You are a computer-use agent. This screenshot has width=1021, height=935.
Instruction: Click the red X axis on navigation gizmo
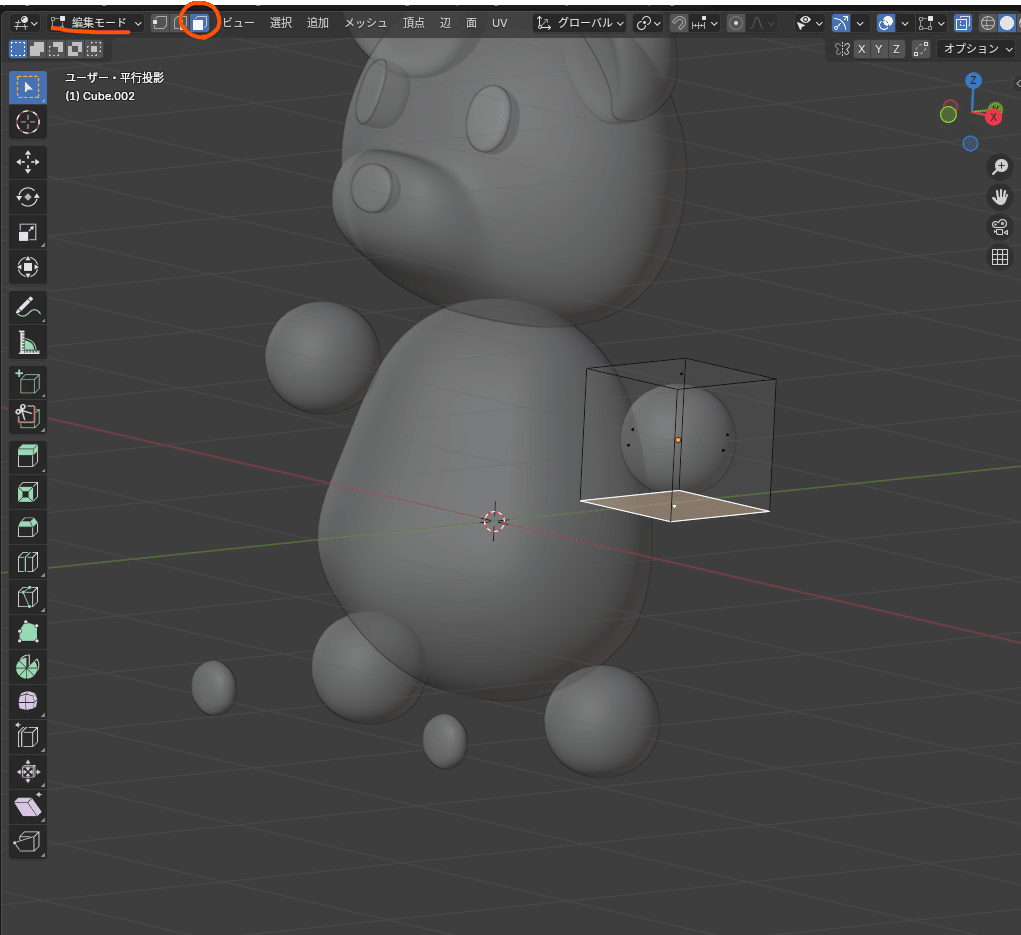coord(994,117)
